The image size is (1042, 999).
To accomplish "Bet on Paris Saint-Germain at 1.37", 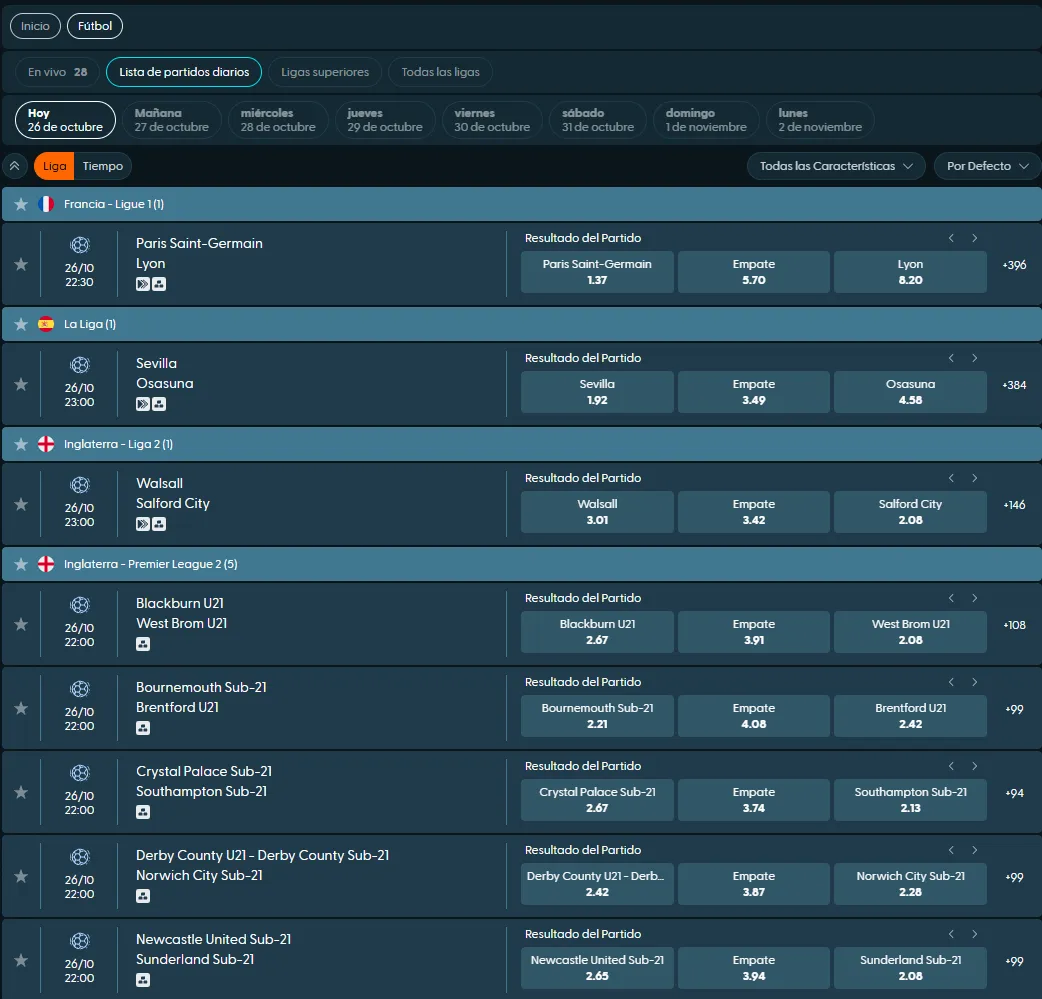I will 597,272.
